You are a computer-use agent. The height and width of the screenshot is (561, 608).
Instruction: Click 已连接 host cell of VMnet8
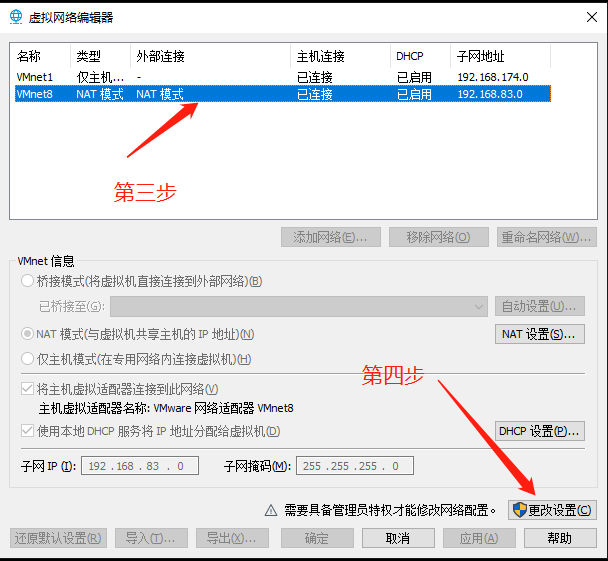pos(314,94)
